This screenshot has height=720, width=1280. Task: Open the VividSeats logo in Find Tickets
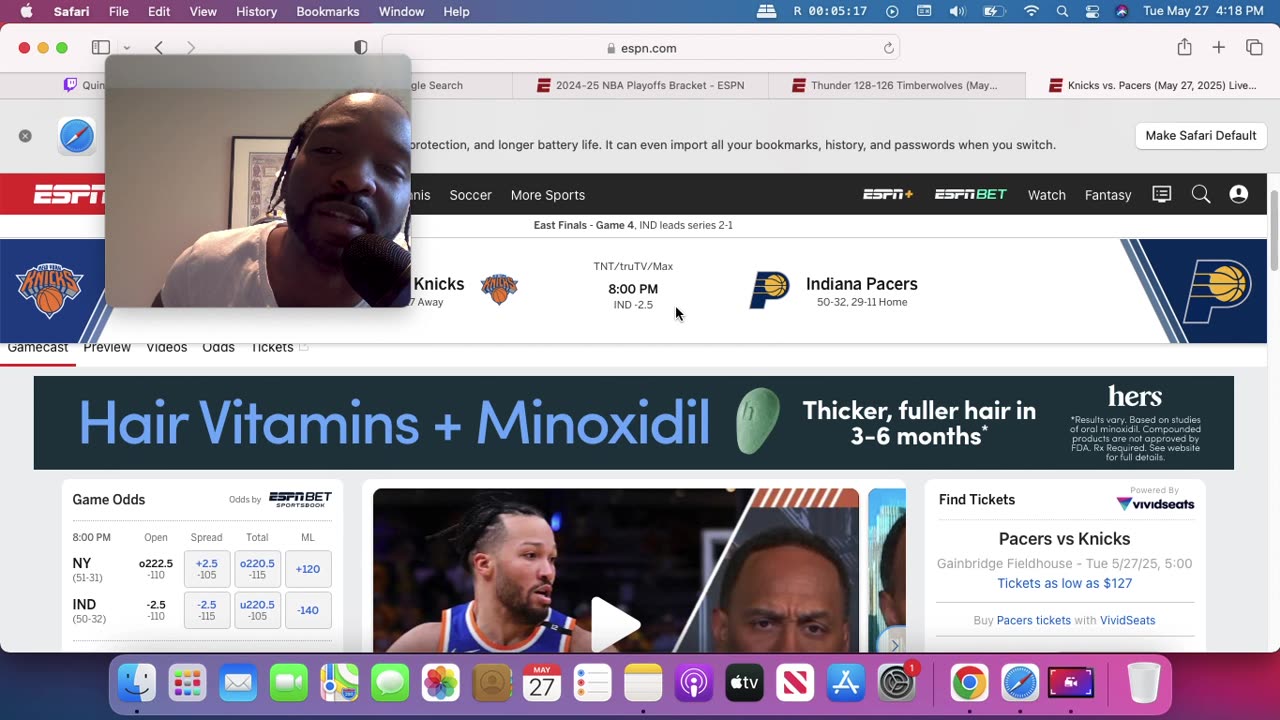tap(1155, 503)
